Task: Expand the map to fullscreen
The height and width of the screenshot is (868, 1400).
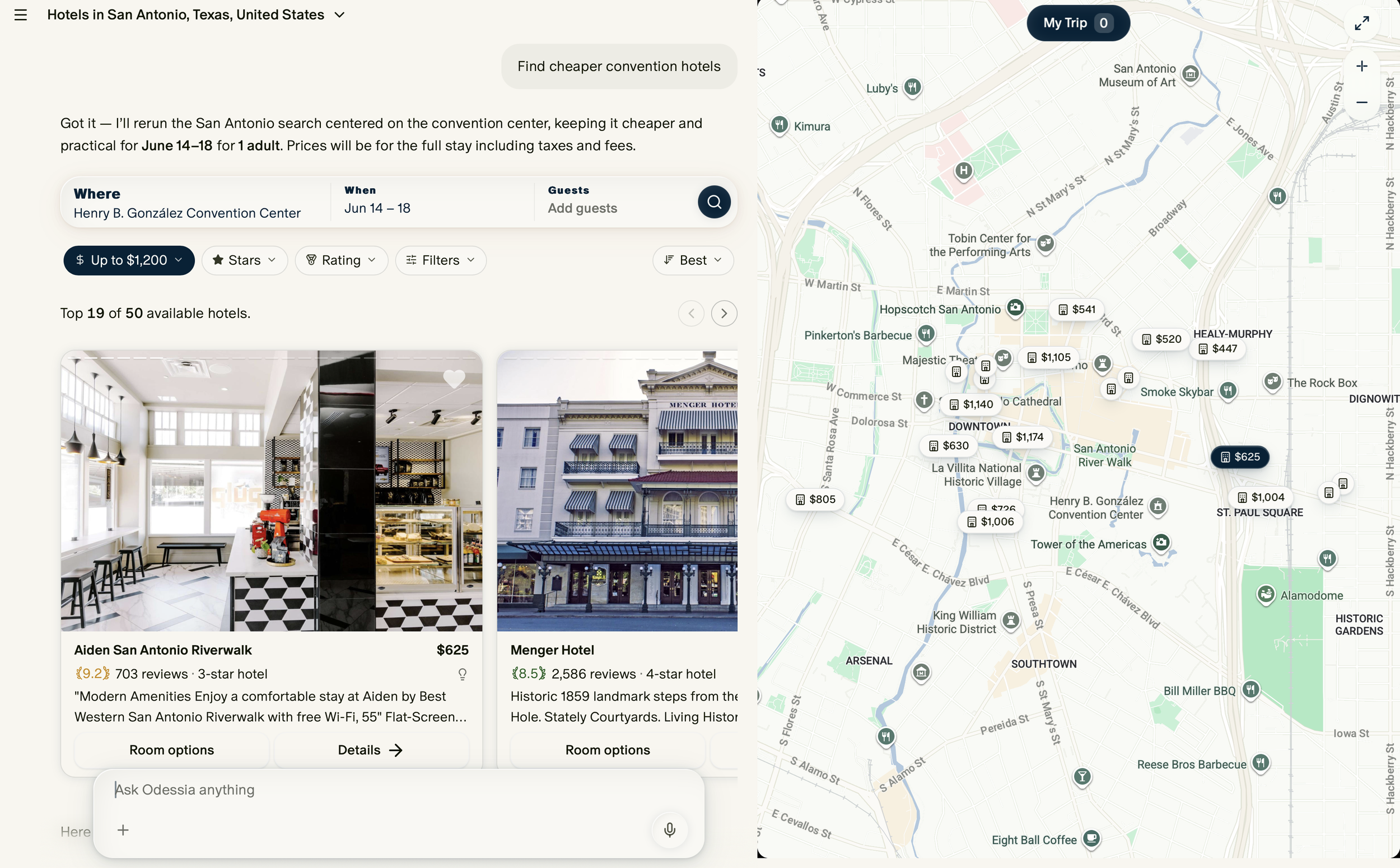Action: (1361, 23)
